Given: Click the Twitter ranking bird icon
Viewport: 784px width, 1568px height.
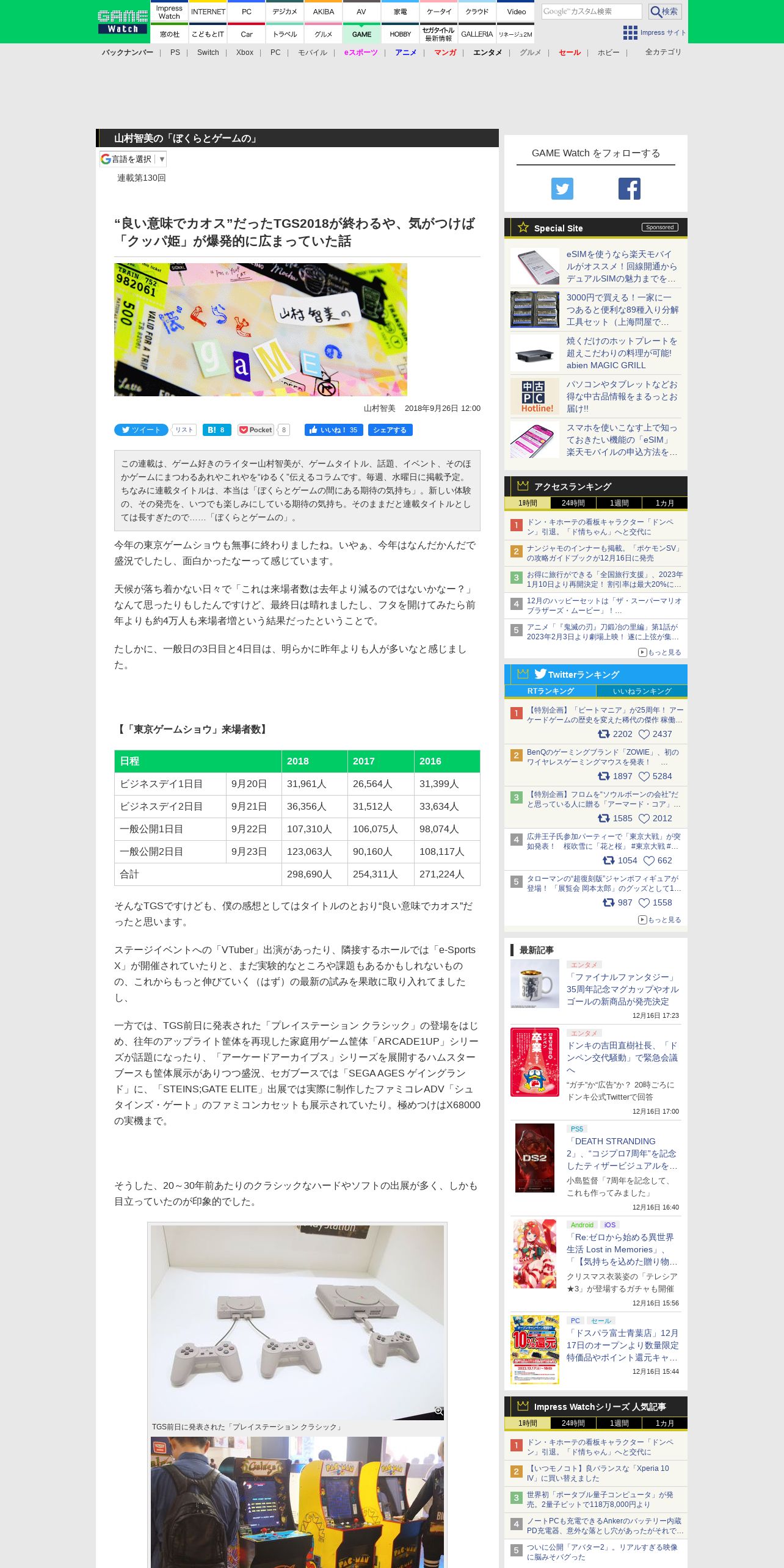Looking at the screenshot, I should coord(540,673).
